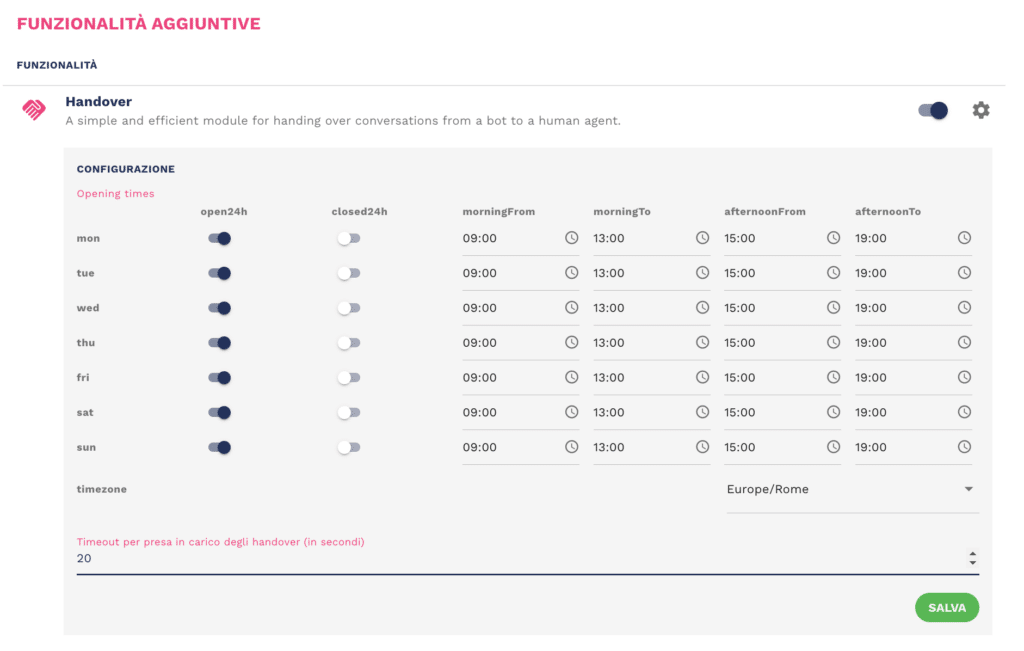Open clock picker for thu morningFrom
The height and width of the screenshot is (651, 1024).
click(571, 342)
